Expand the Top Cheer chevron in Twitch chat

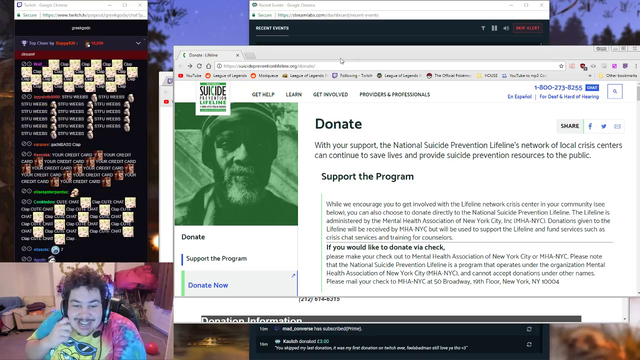pos(138,43)
